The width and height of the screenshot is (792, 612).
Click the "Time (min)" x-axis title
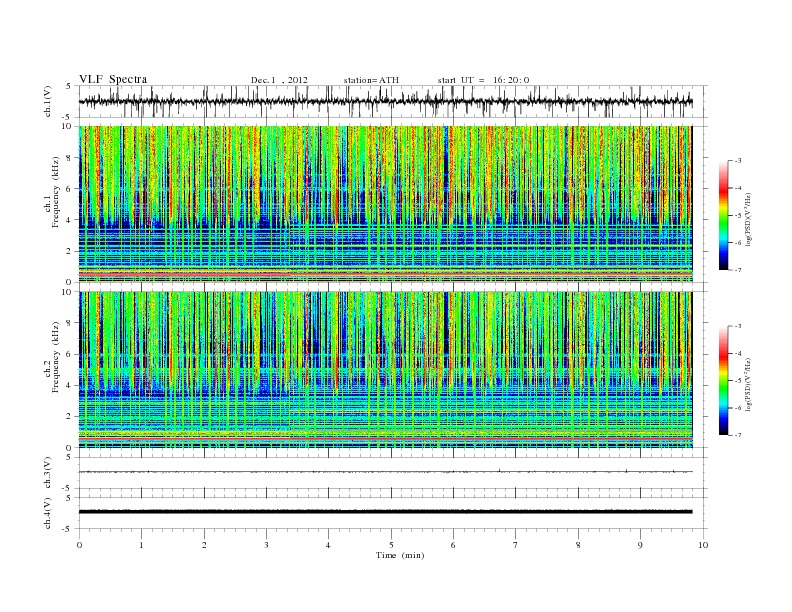[x=400, y=555]
